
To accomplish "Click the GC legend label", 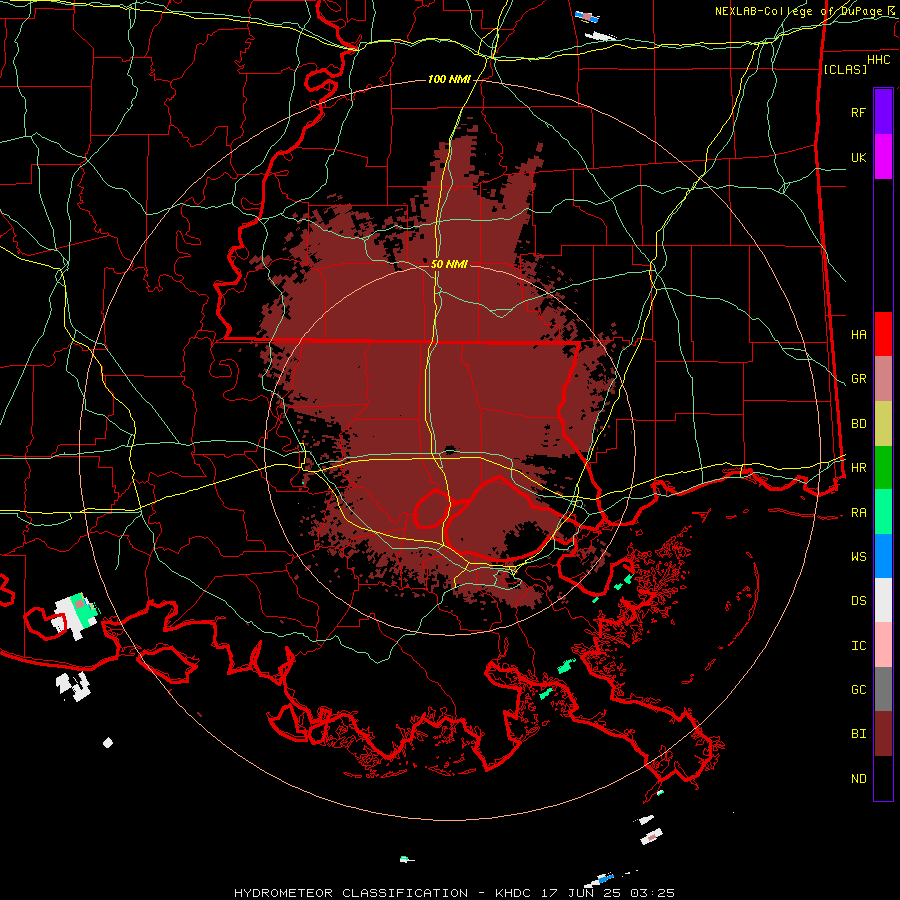I will click(x=858, y=690).
